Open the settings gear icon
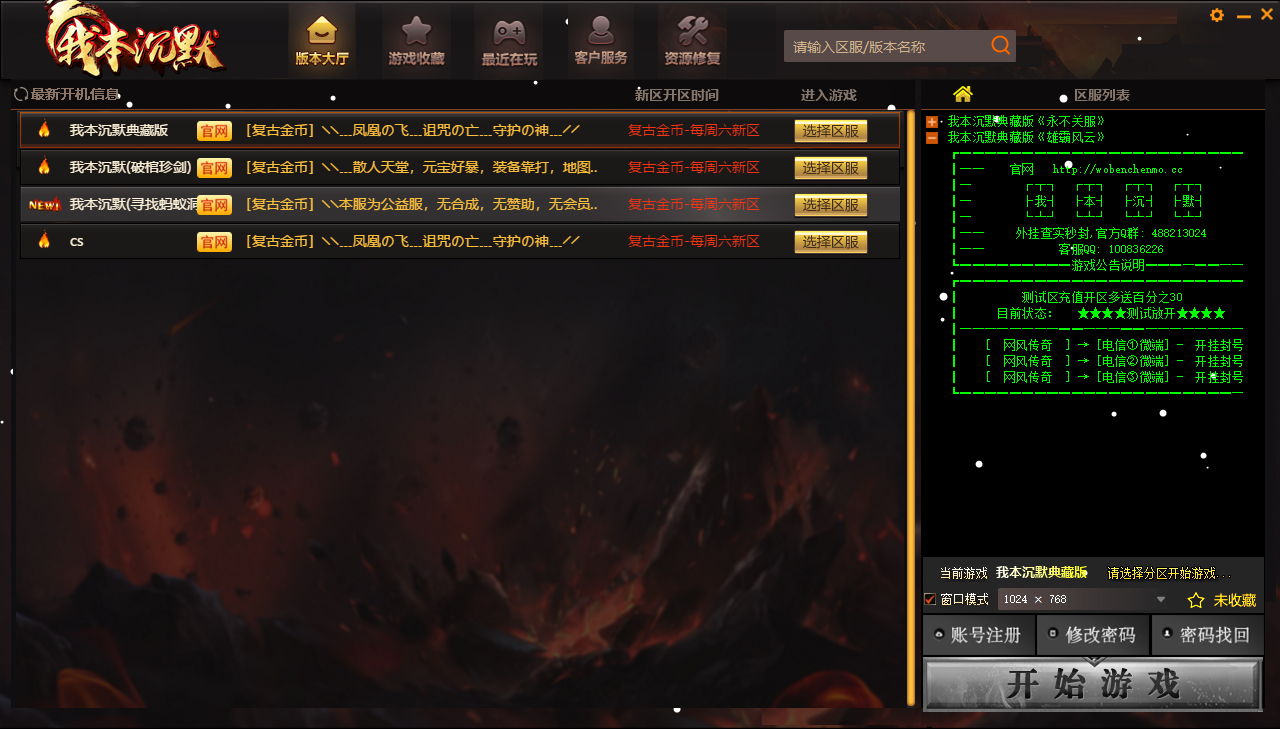Screen dimensions: 1280x729 1217,15
